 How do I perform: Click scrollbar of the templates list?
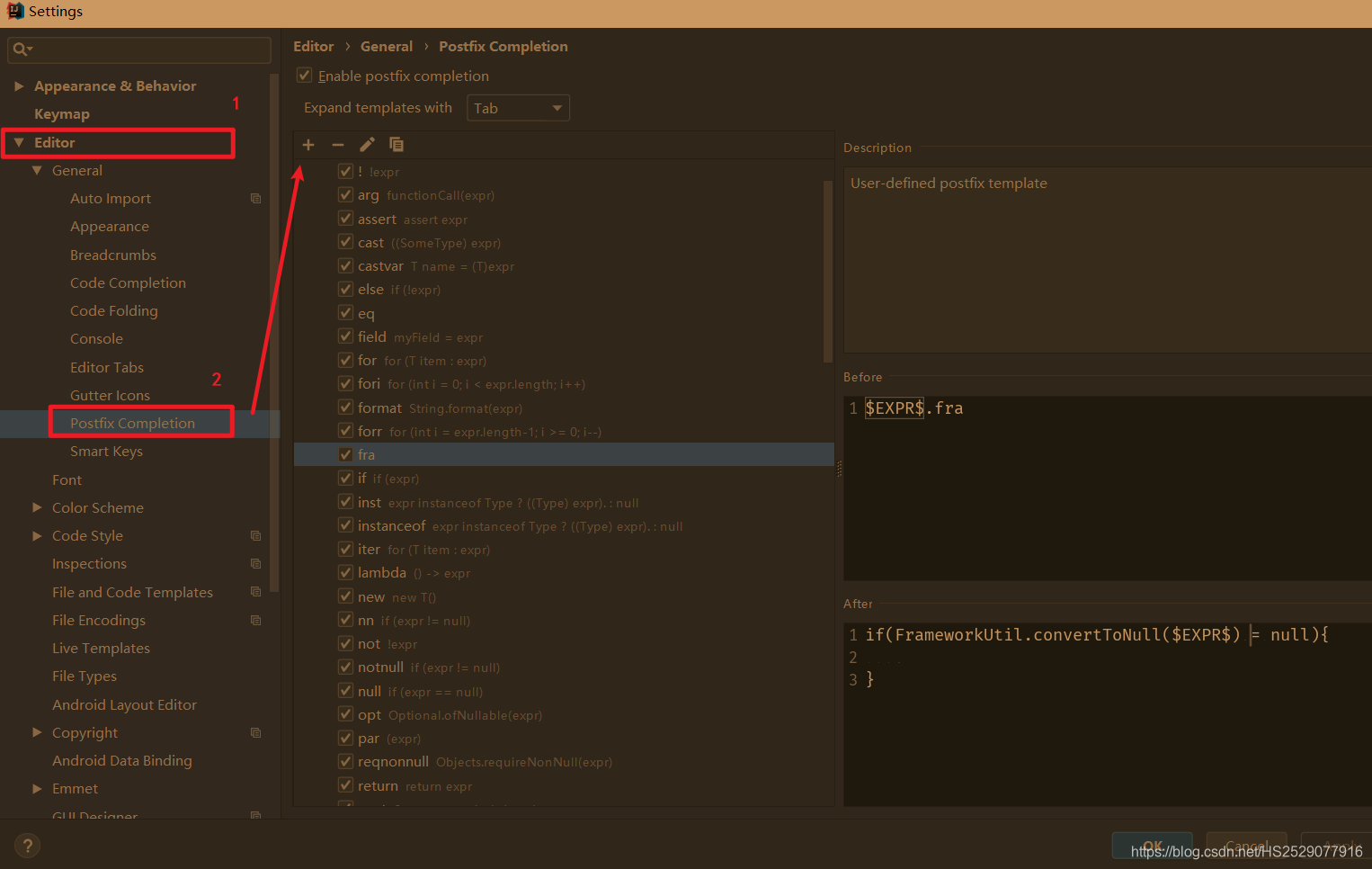[x=828, y=270]
